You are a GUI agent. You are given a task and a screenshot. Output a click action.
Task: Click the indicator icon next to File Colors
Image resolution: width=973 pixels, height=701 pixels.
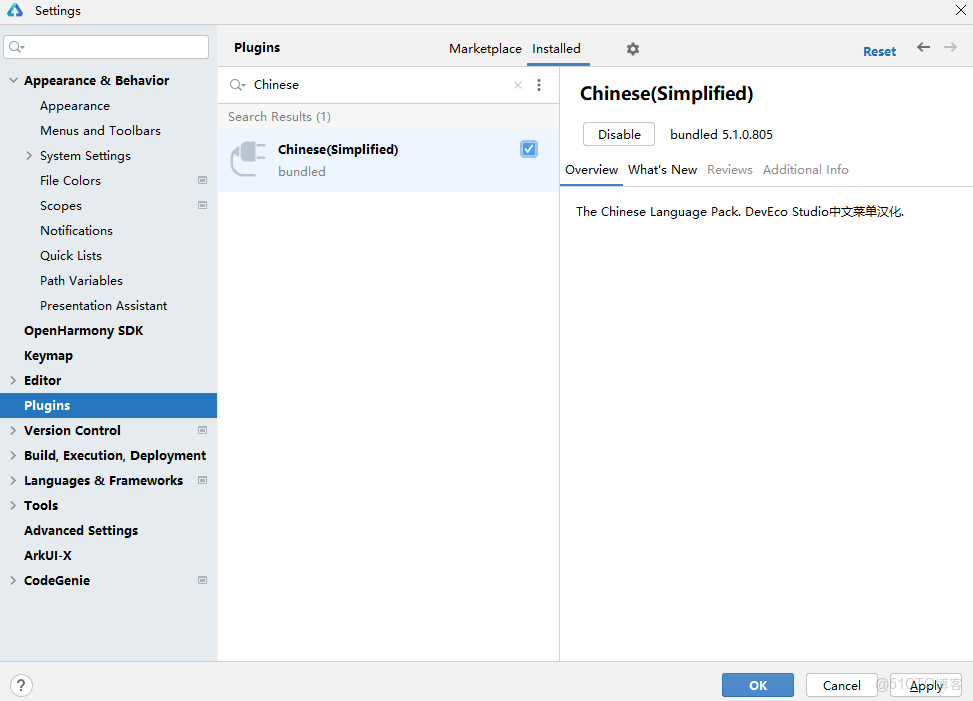[x=203, y=180]
